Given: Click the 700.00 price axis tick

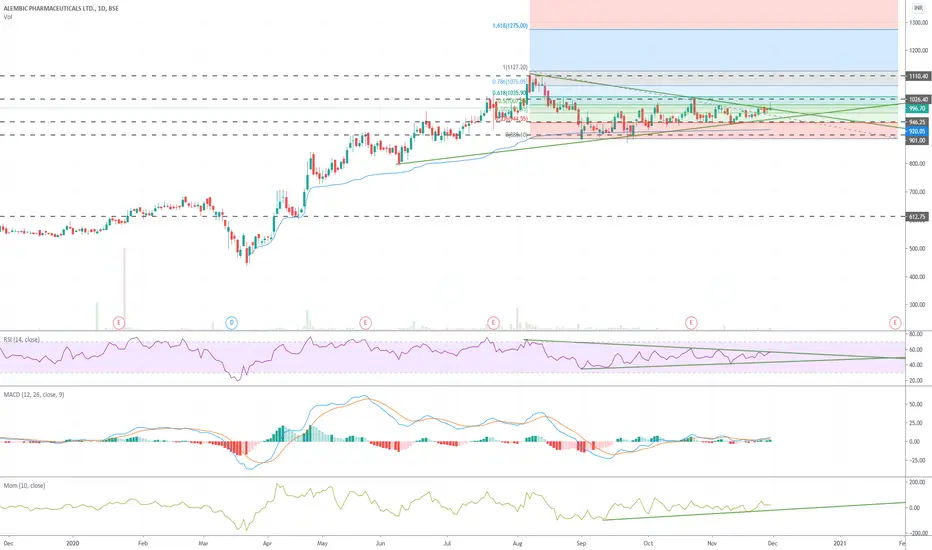Looking at the screenshot, I should [x=918, y=192].
